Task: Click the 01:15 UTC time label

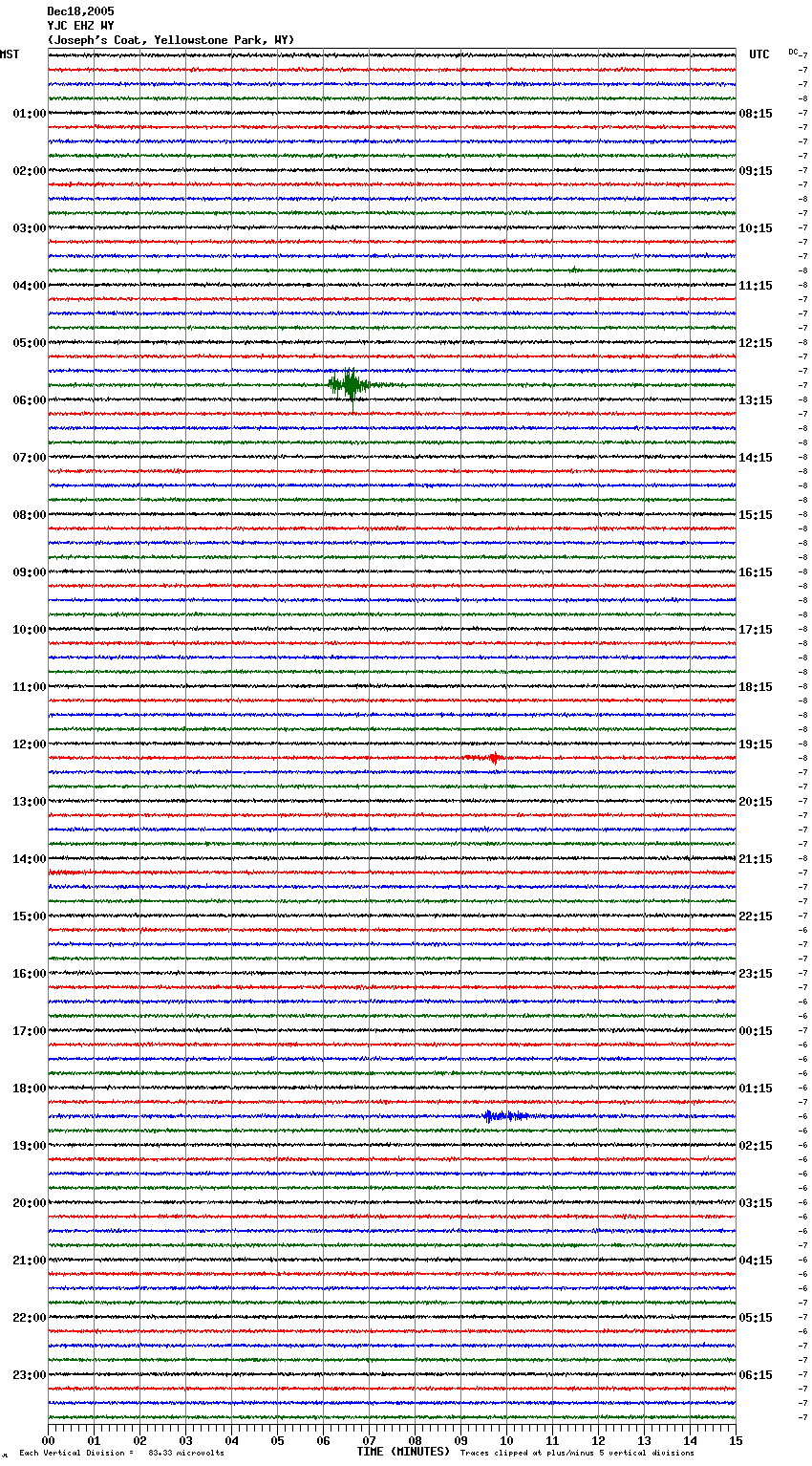Action: 756,1089
